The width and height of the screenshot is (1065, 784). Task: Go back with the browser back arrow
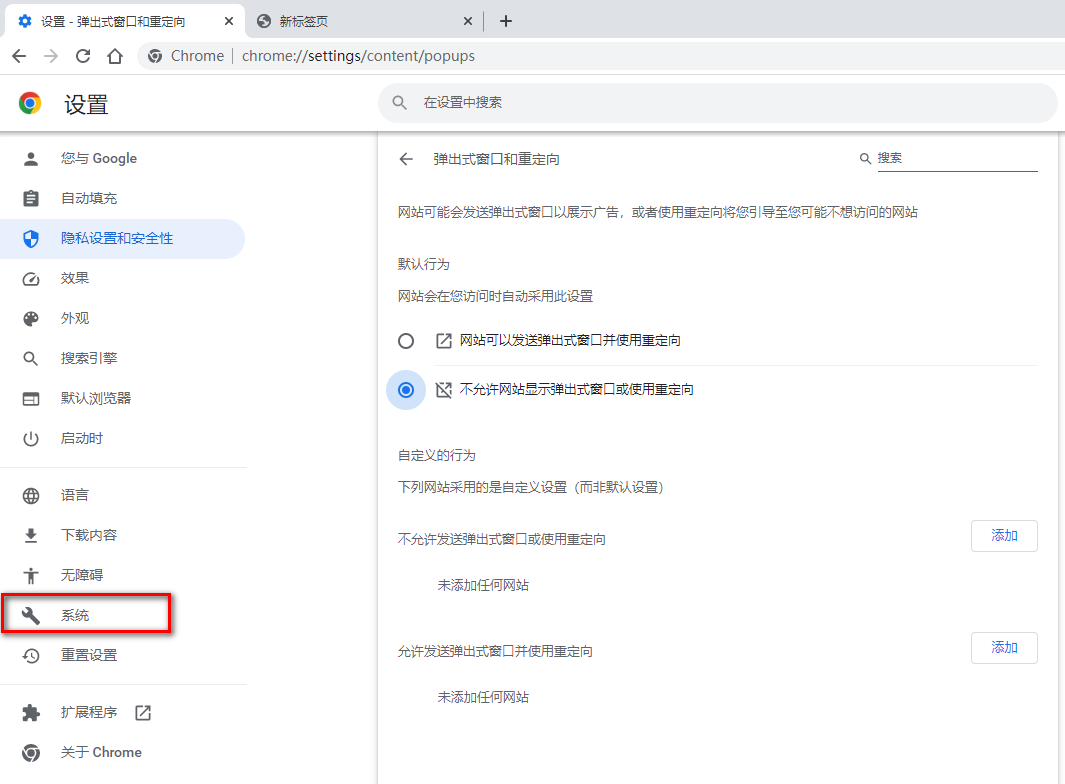20,56
